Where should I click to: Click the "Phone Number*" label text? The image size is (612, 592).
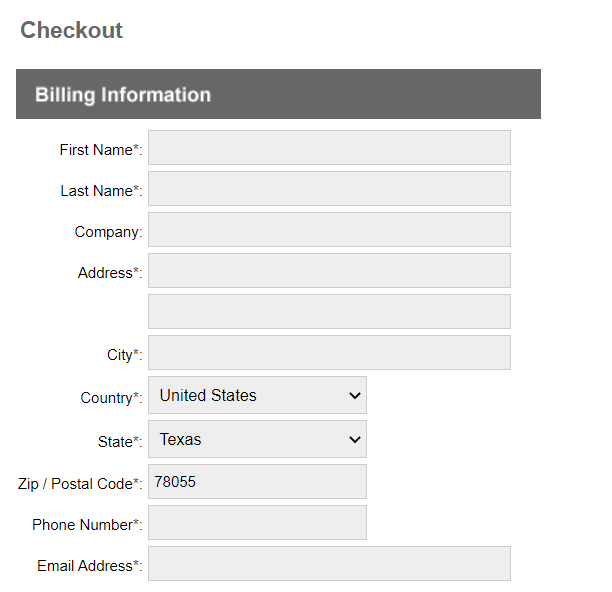coord(86,525)
